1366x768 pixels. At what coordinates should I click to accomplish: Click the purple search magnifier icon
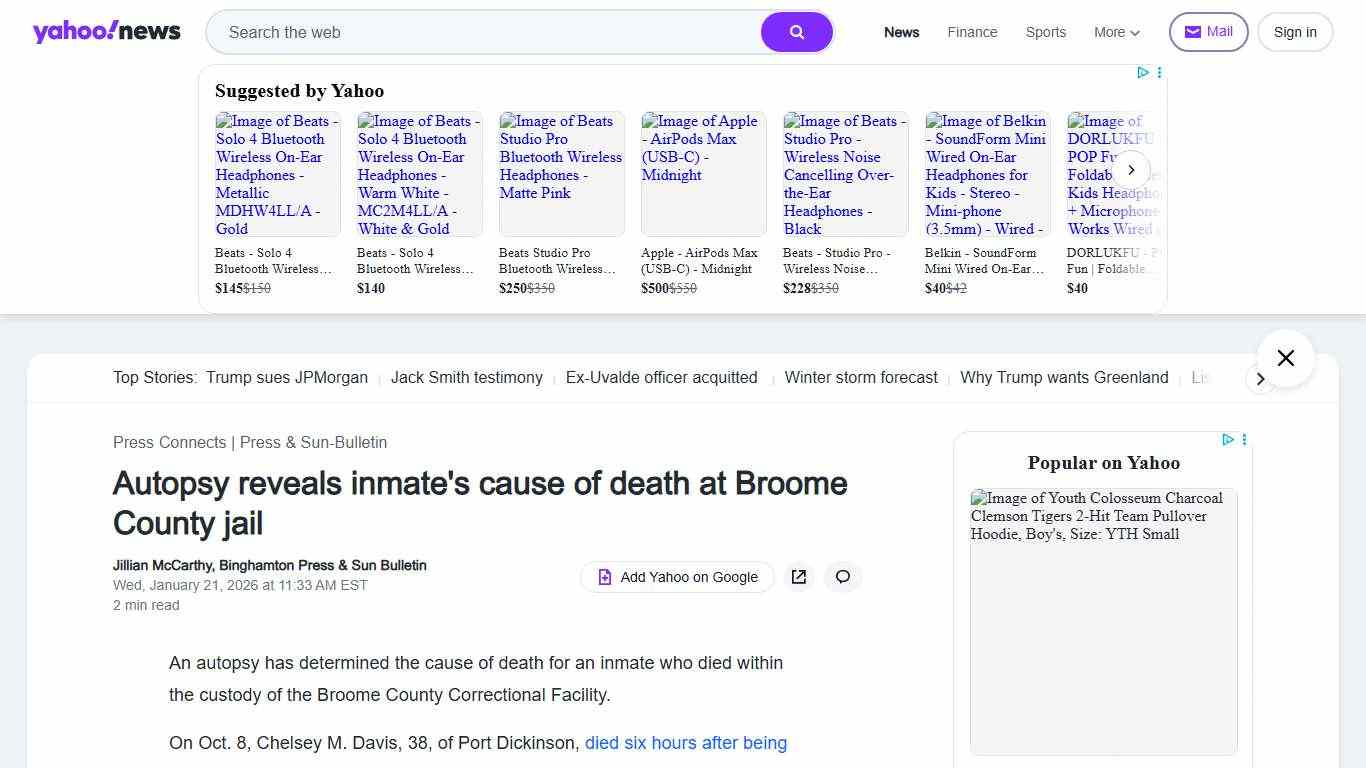coord(796,32)
